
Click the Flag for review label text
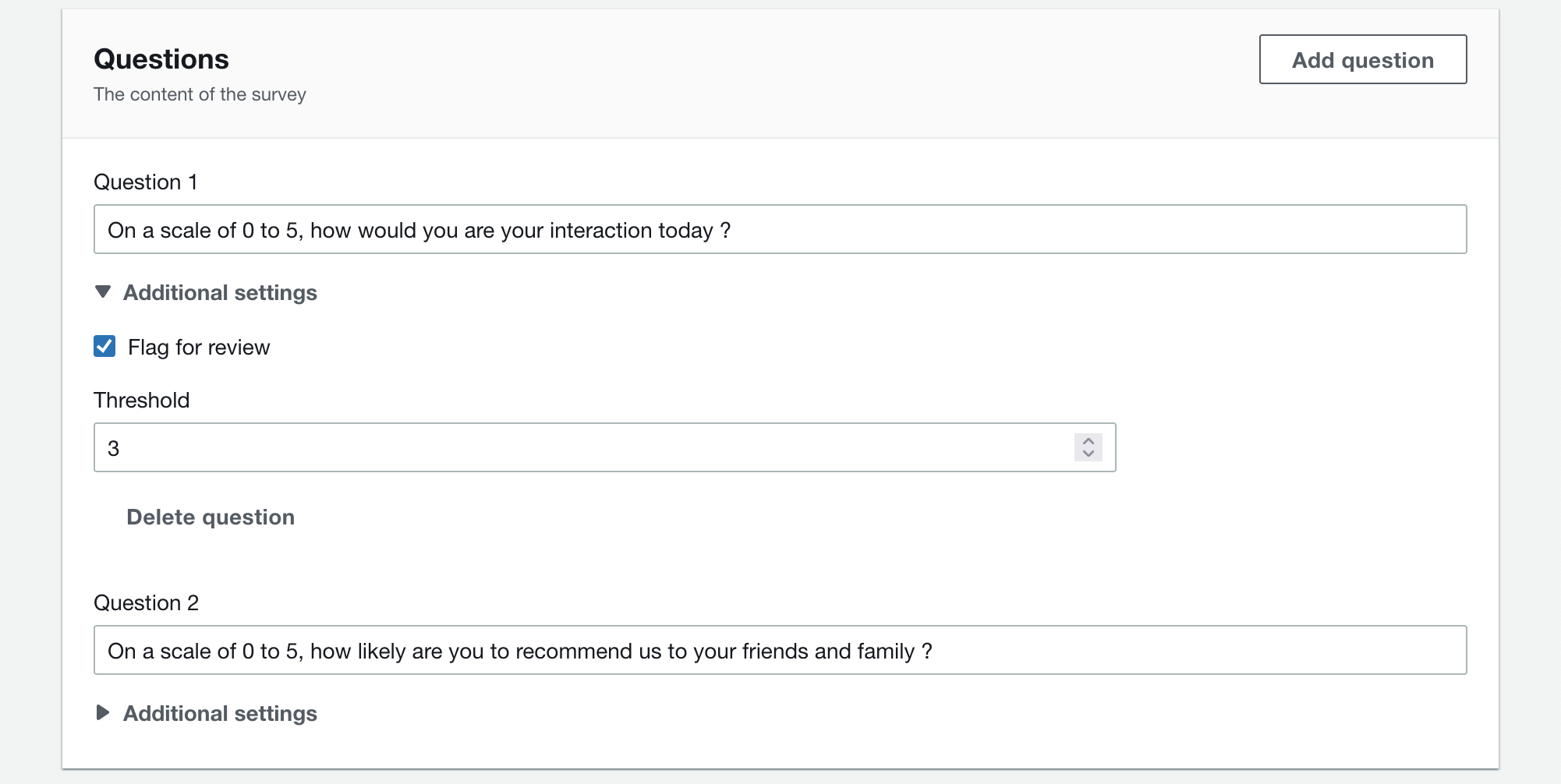(x=199, y=347)
